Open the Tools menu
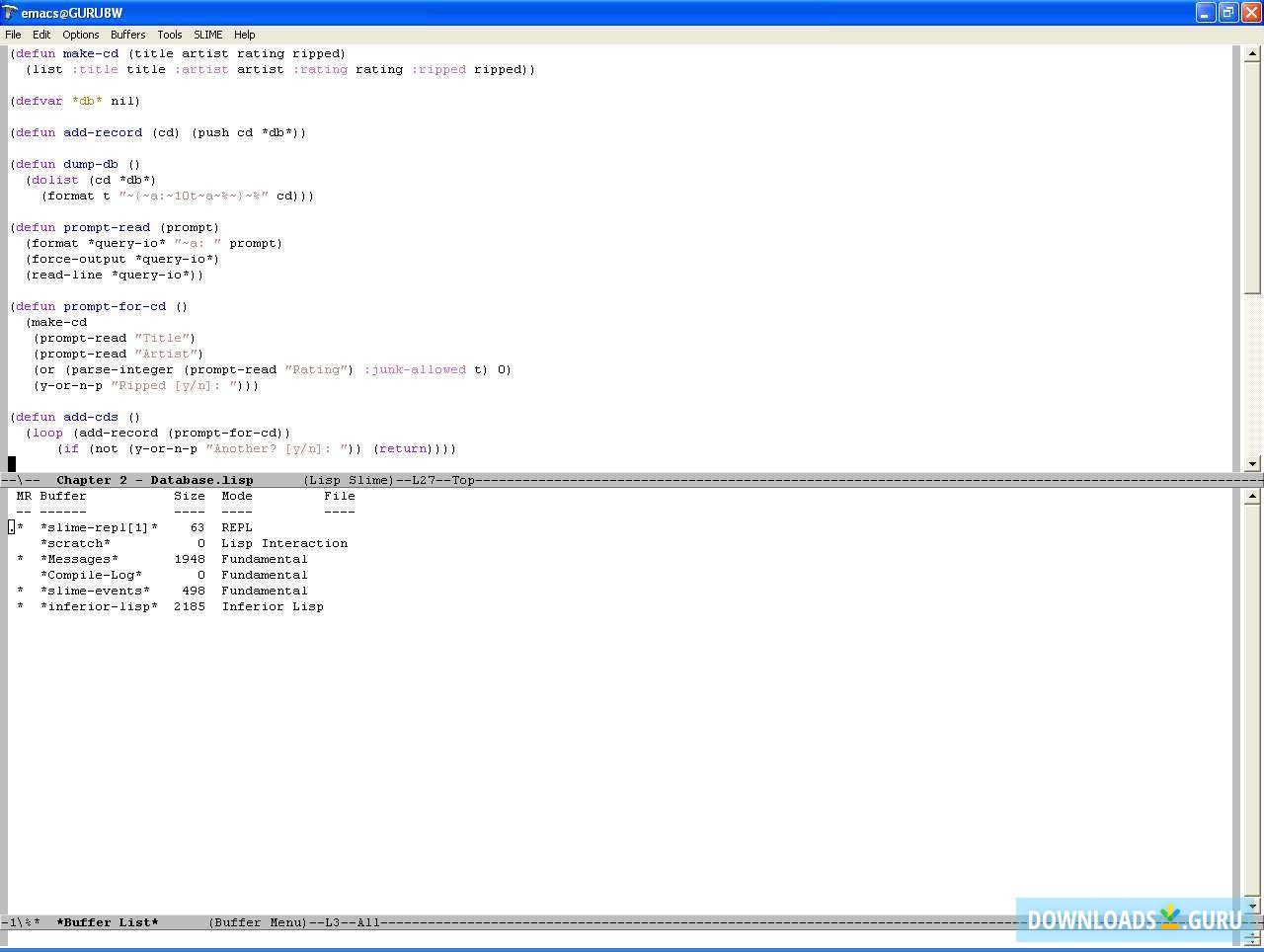This screenshot has height=952, width=1264. [169, 34]
